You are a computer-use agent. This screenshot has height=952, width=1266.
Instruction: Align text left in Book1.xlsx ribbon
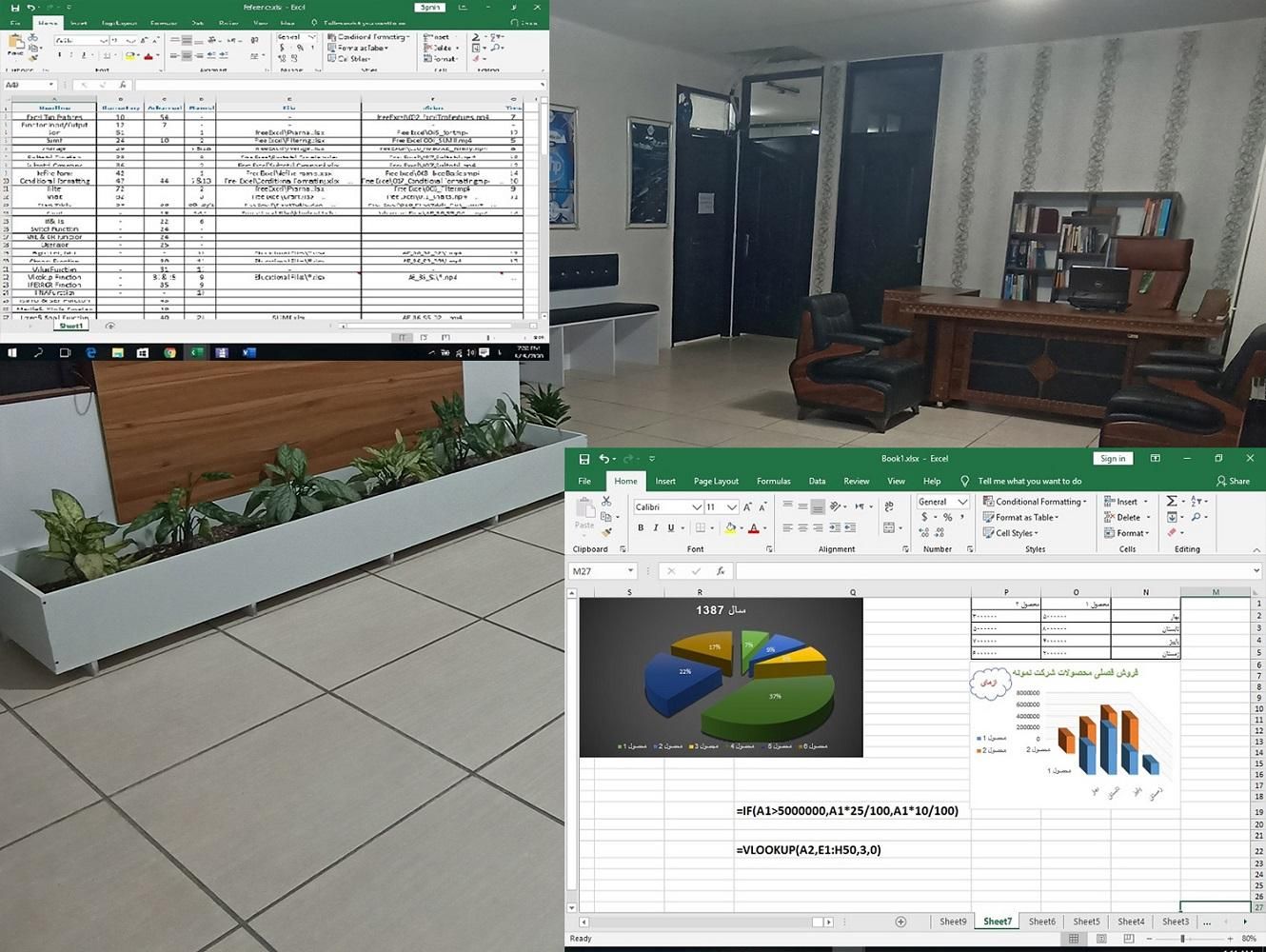point(787,527)
